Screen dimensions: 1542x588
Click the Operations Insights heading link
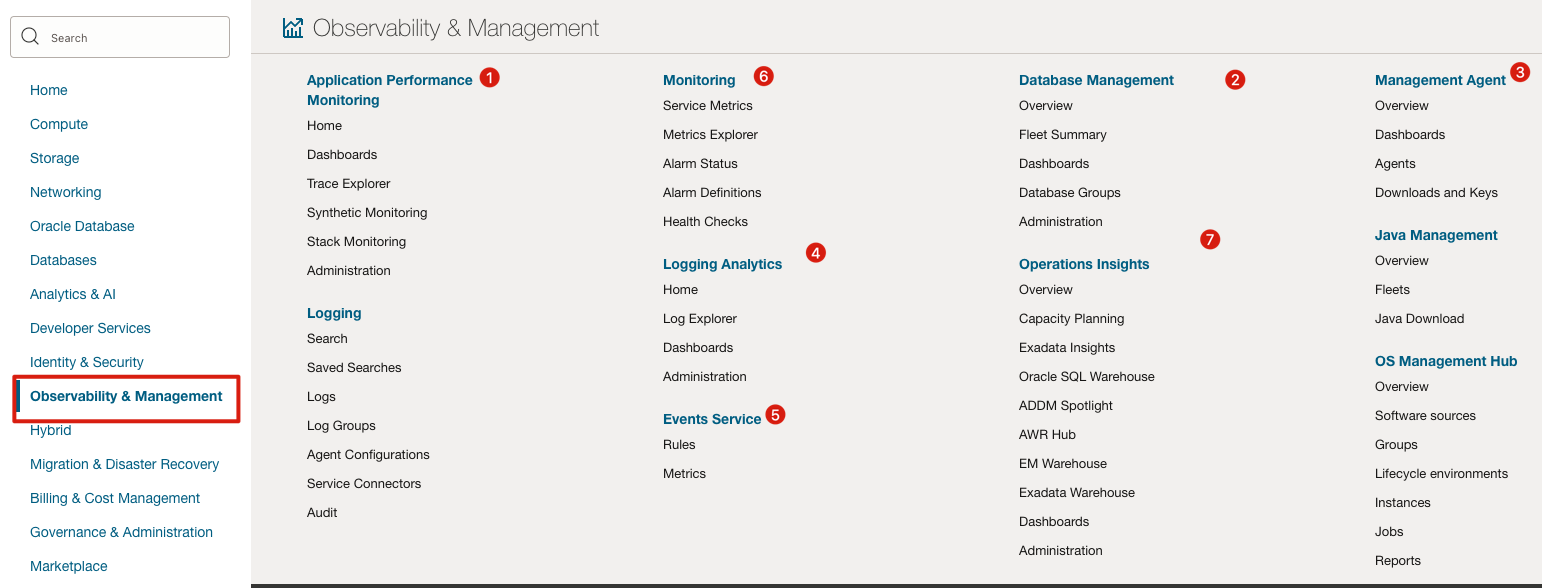1084,264
